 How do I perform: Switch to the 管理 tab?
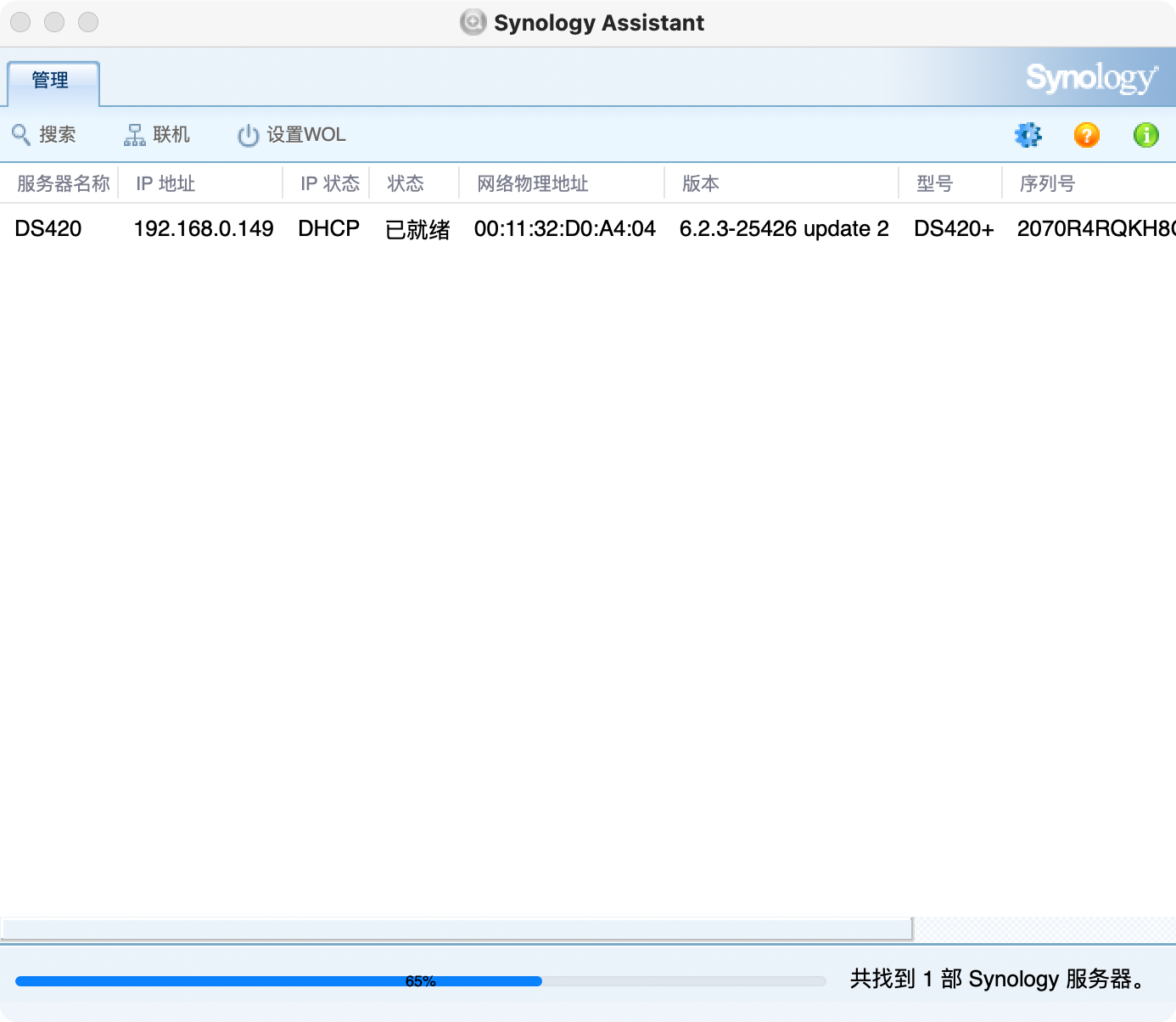pyautogui.click(x=53, y=81)
